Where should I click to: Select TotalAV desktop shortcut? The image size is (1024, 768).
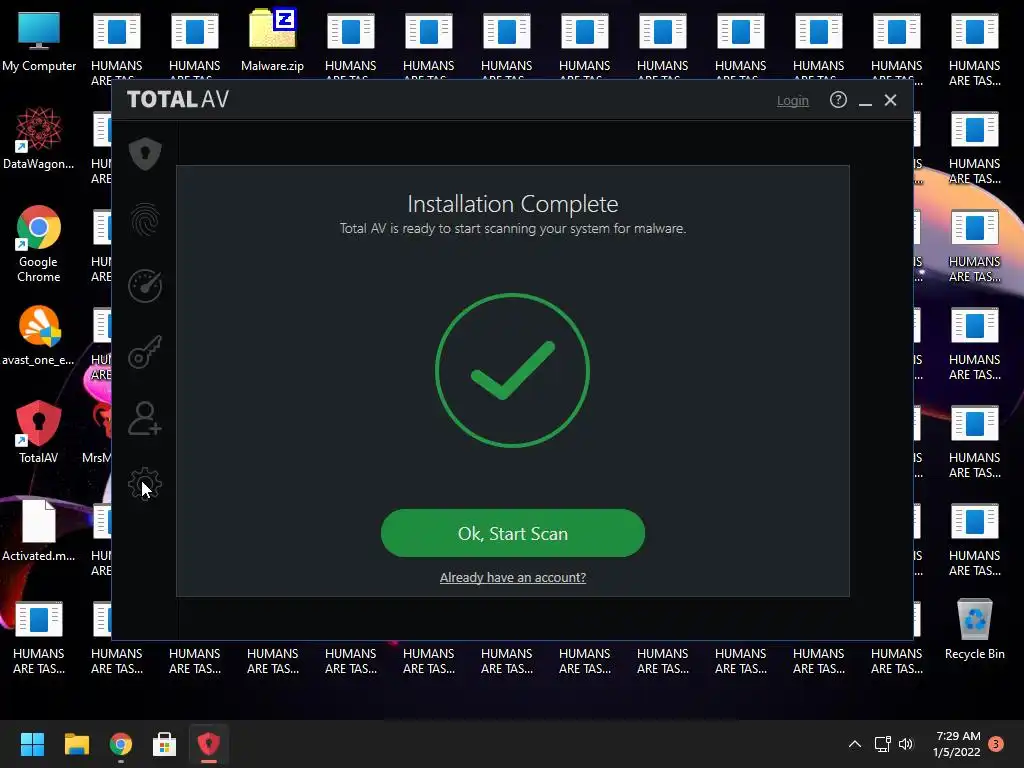39,432
